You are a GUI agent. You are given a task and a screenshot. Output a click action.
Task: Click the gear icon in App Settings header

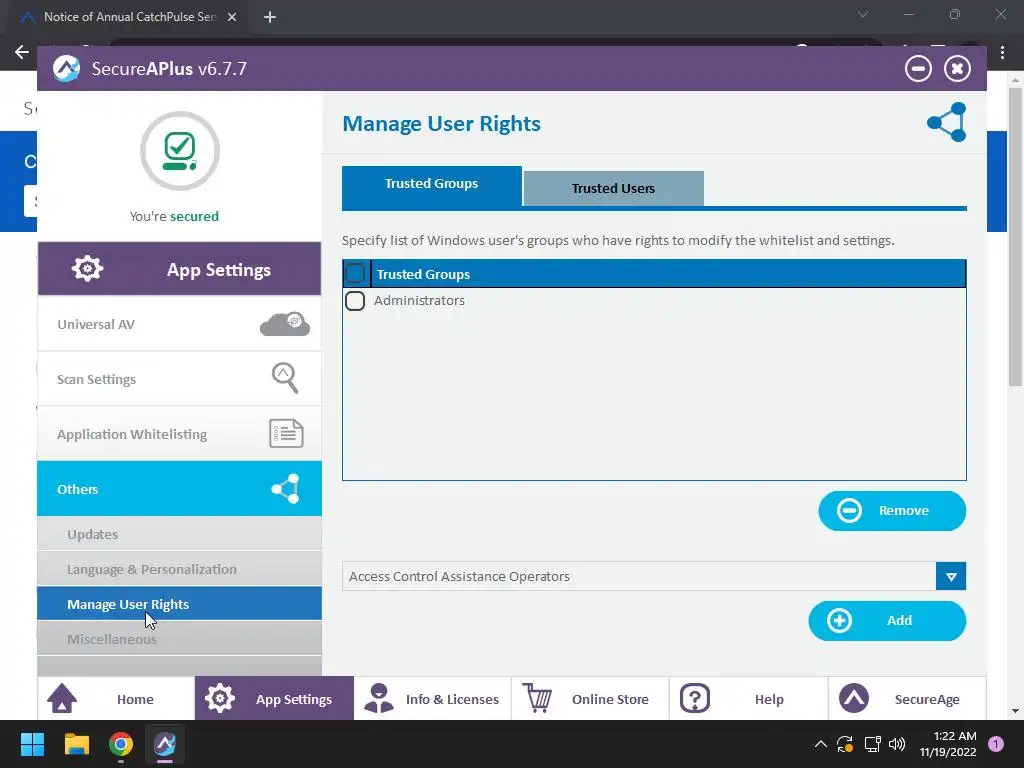click(x=88, y=268)
